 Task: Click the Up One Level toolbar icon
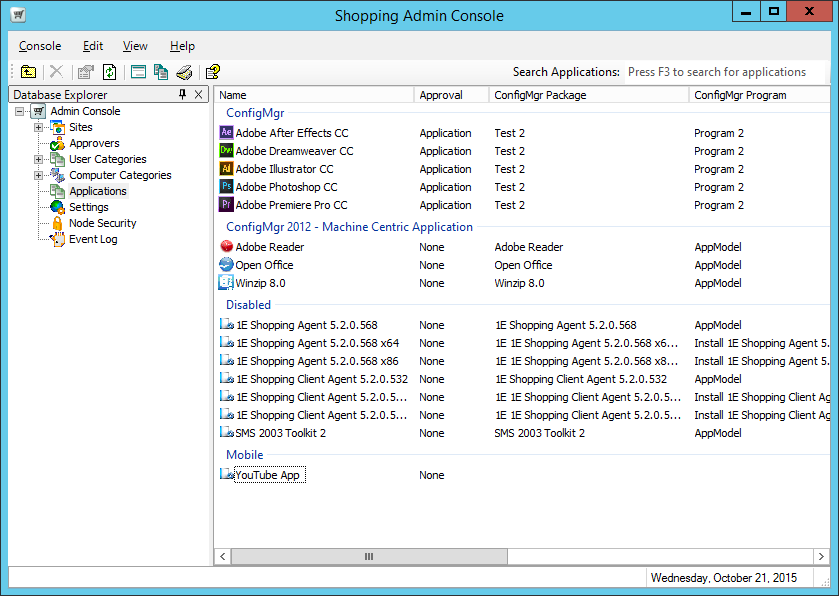(29, 72)
